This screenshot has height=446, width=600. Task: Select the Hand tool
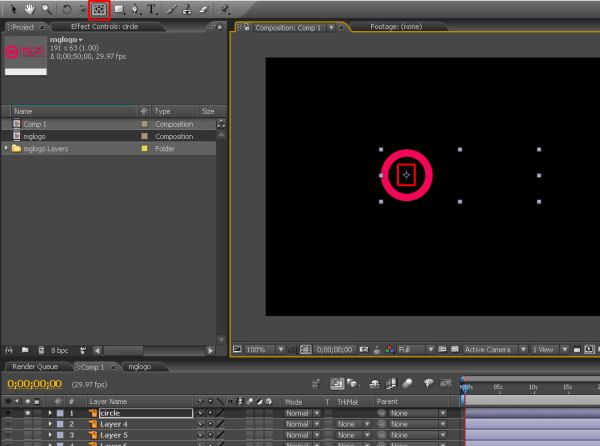(30, 9)
